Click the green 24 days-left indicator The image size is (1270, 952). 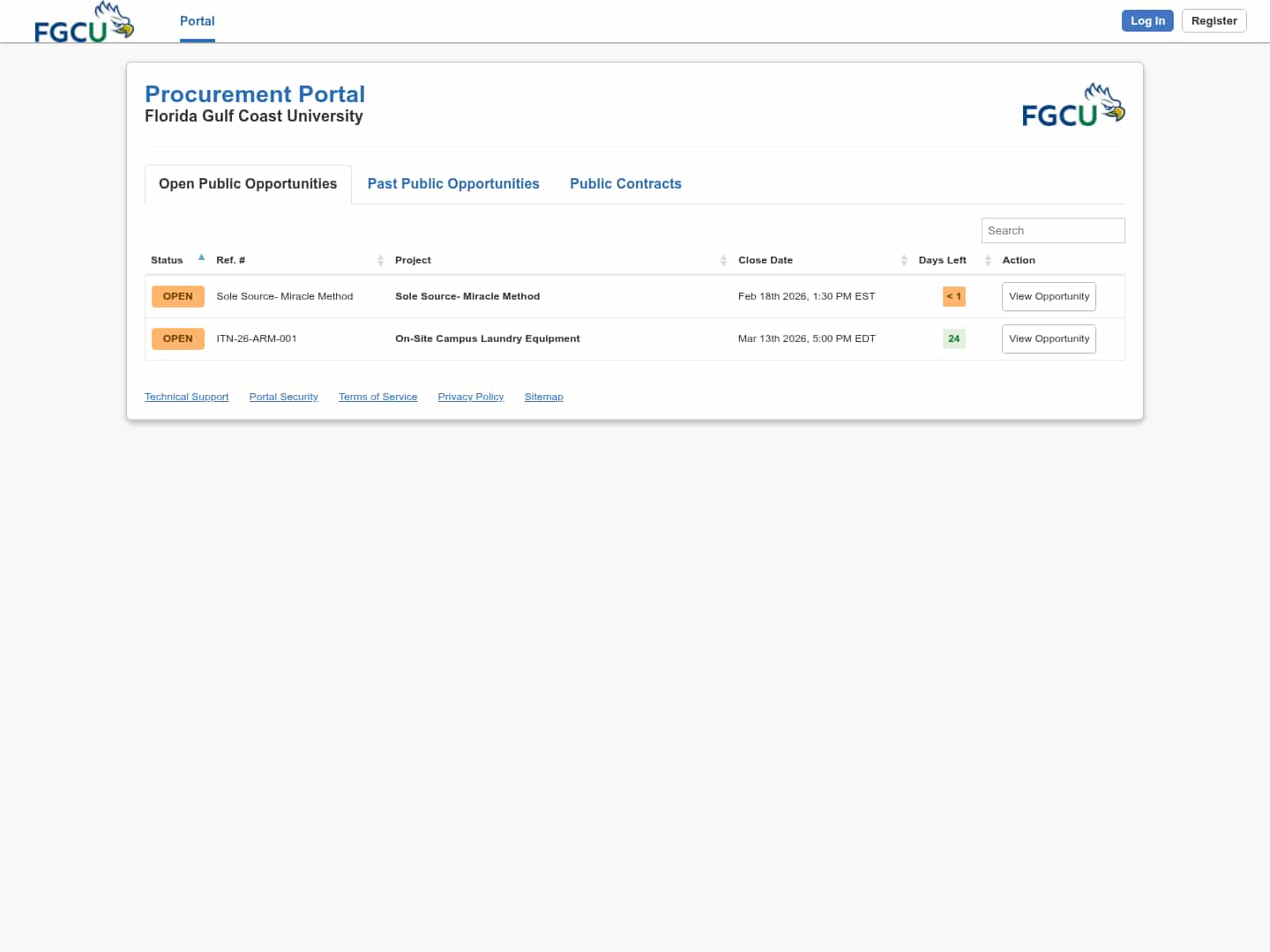pyautogui.click(x=953, y=338)
